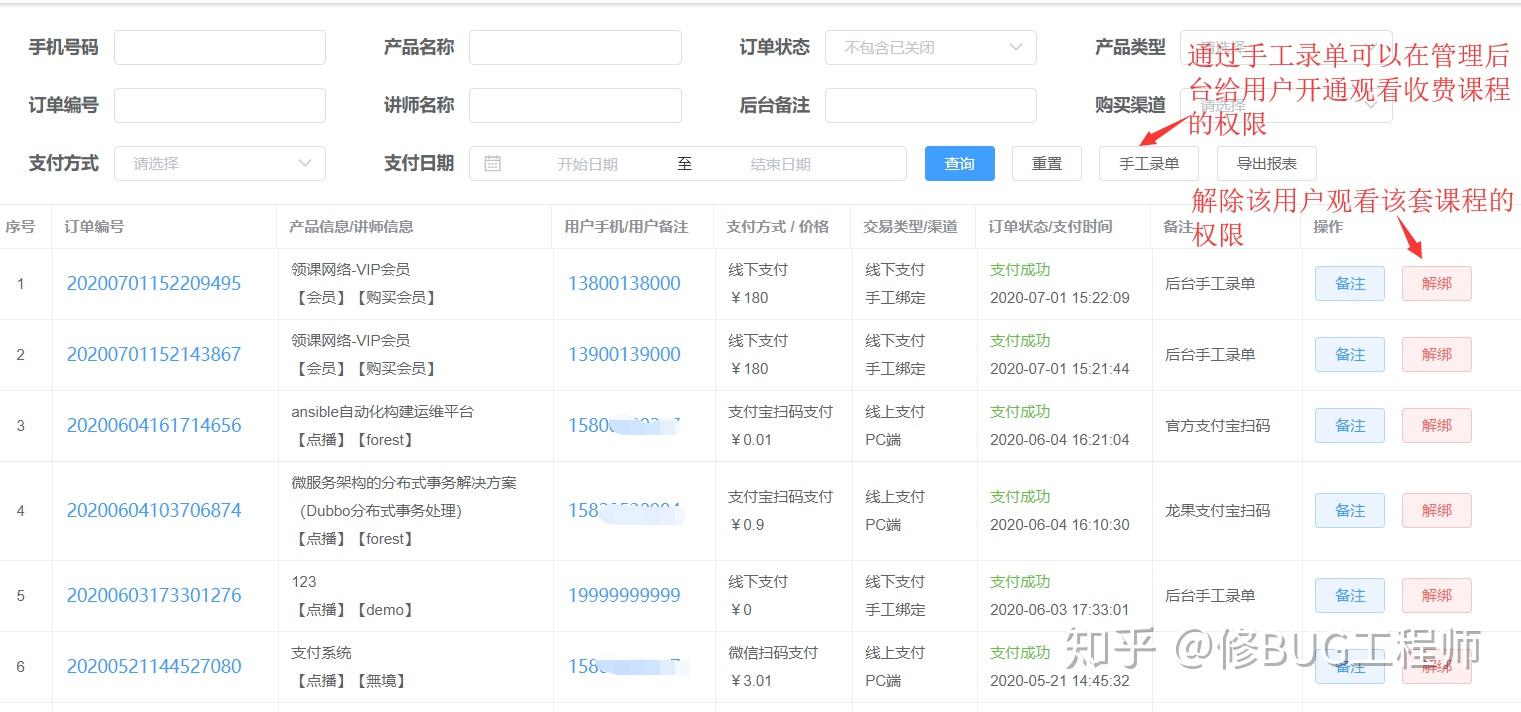
Task: Click order number 20200604161714656 link
Action: [x=153, y=425]
